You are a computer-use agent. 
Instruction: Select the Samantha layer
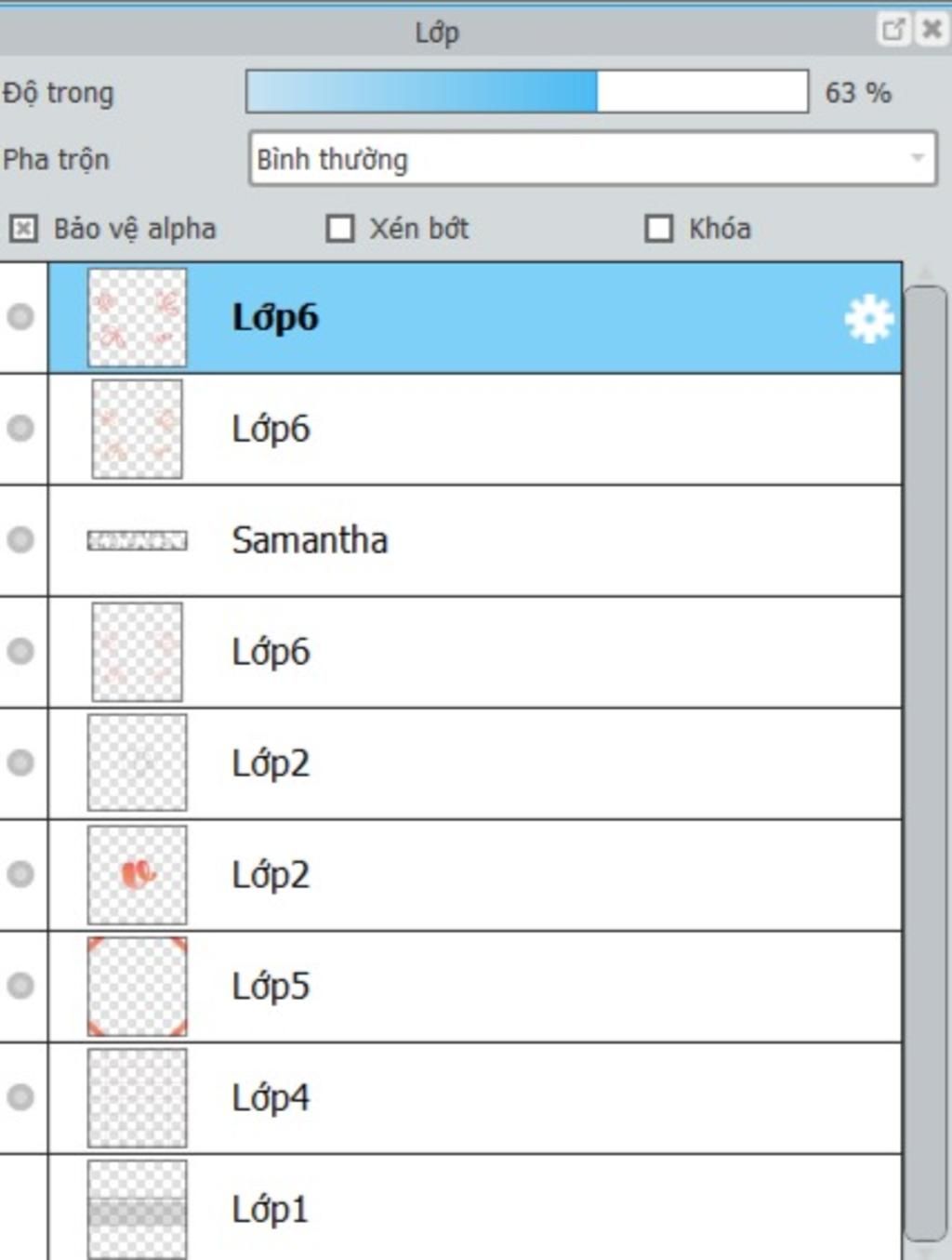[x=475, y=540]
